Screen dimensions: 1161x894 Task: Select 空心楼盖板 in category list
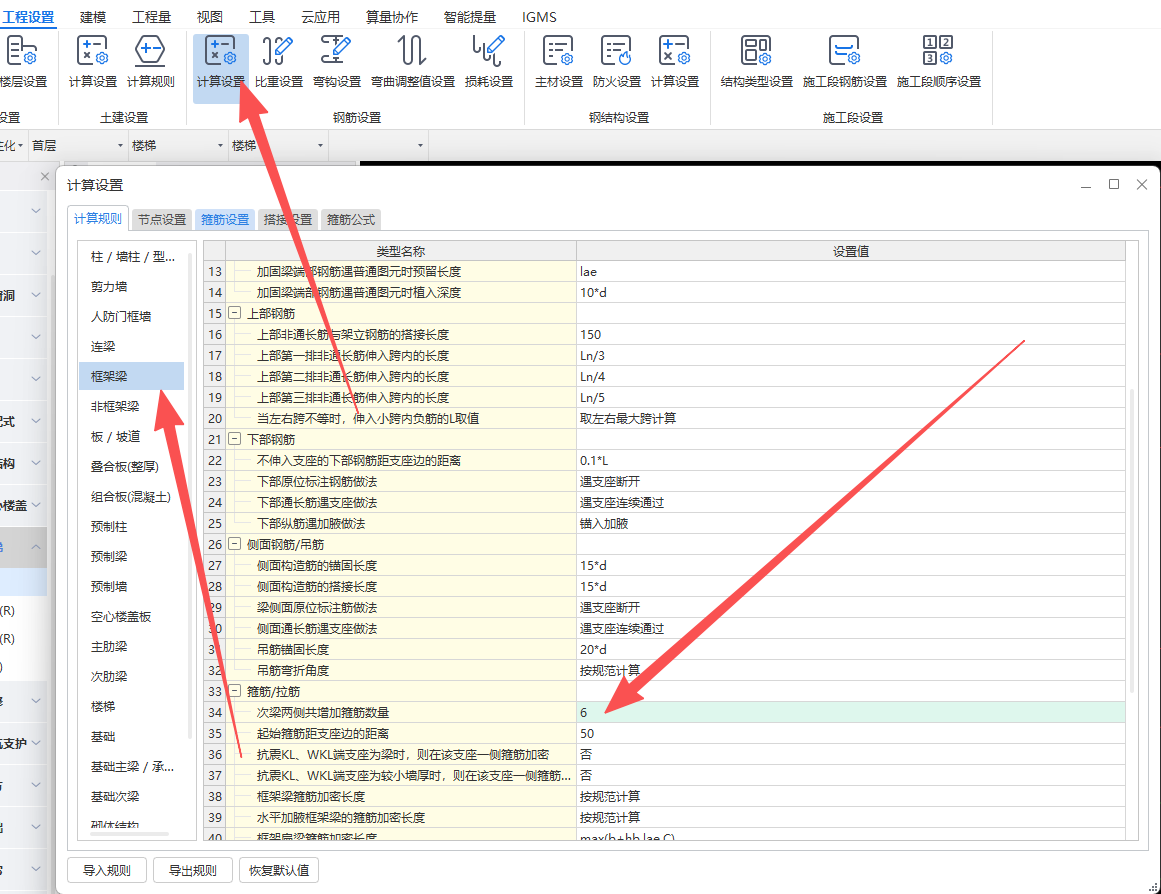[133, 616]
